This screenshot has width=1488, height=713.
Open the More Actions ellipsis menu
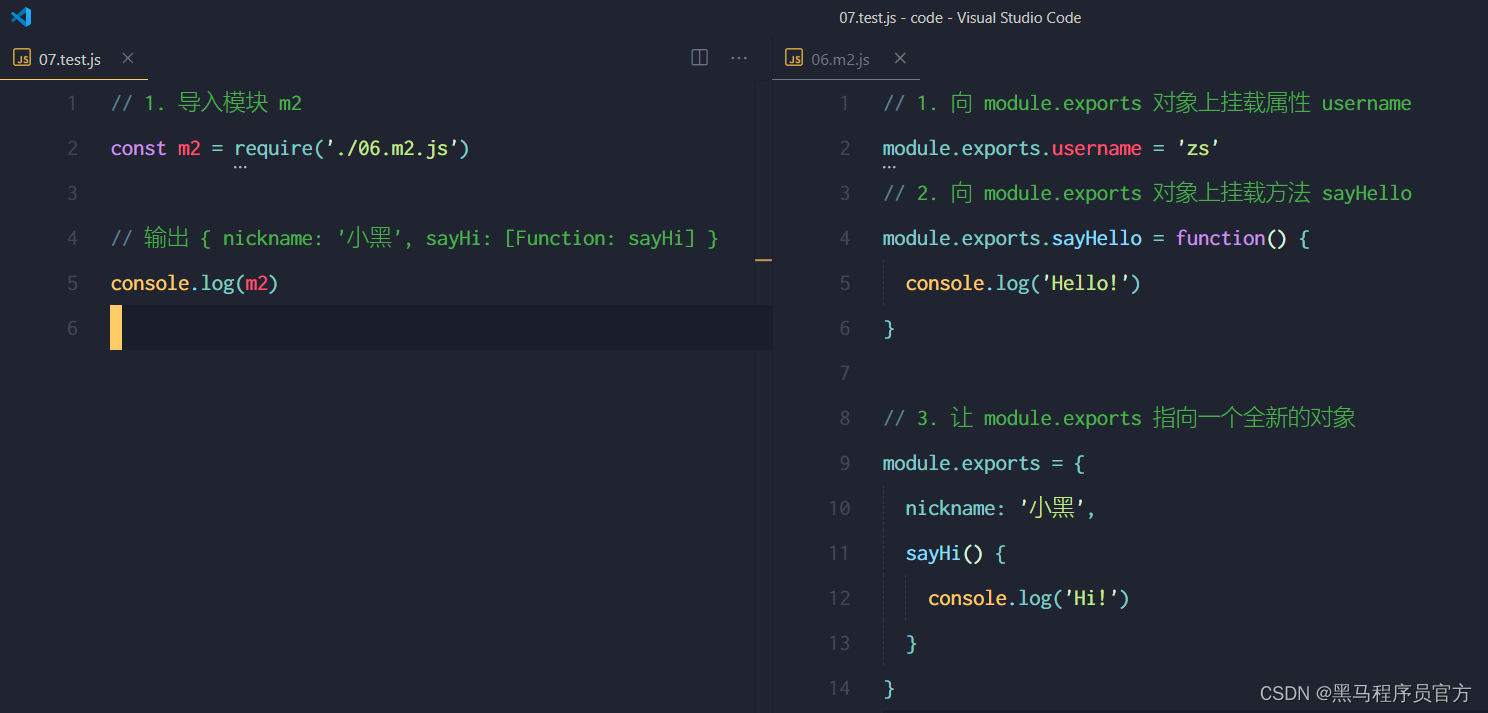coord(739,58)
